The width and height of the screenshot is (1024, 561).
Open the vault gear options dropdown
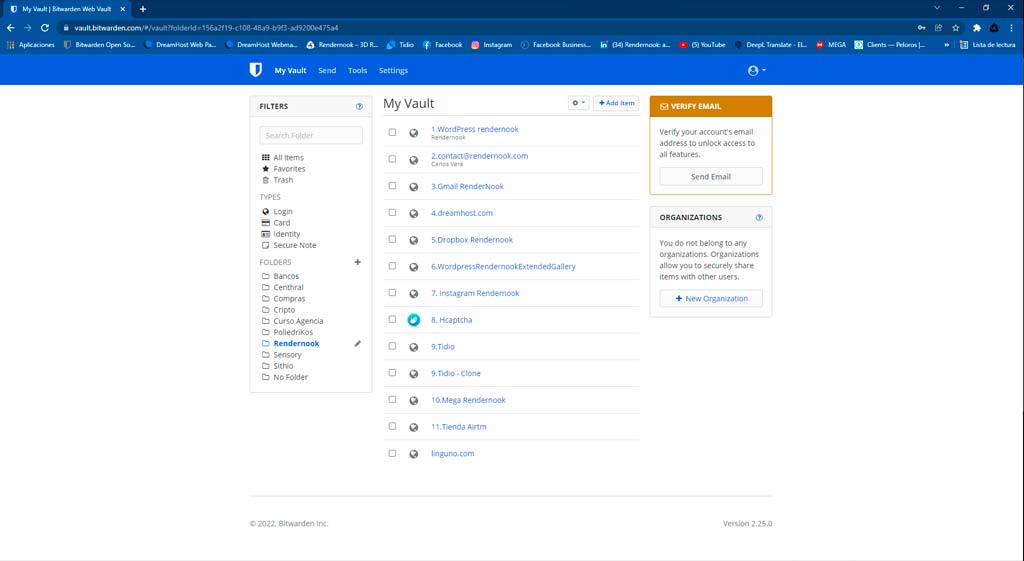(579, 103)
